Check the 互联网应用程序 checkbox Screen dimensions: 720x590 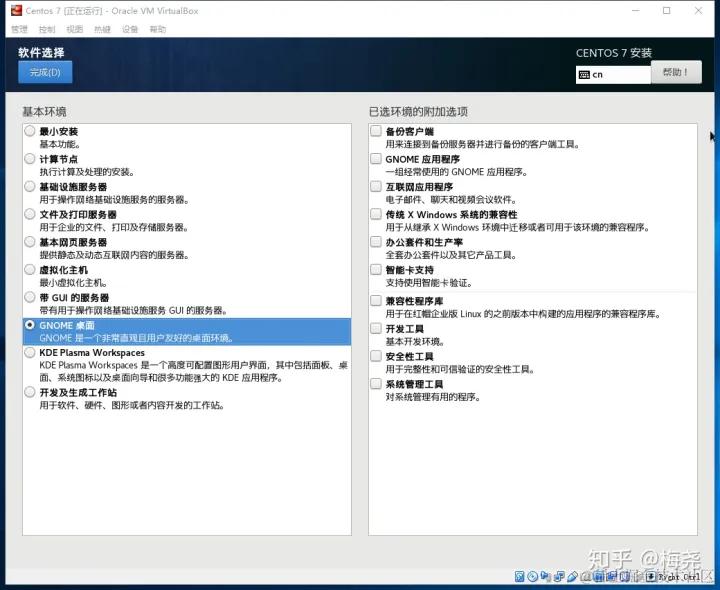tap(376, 186)
